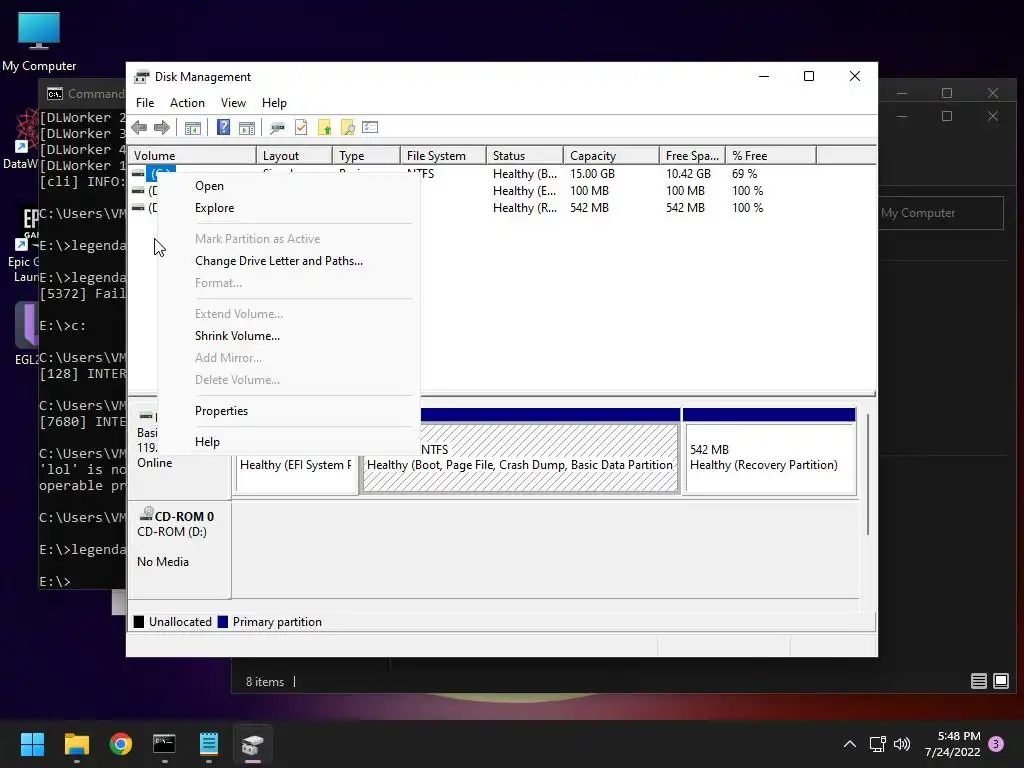
Task: Choose Explore from the context menu
Action: [288, 208]
